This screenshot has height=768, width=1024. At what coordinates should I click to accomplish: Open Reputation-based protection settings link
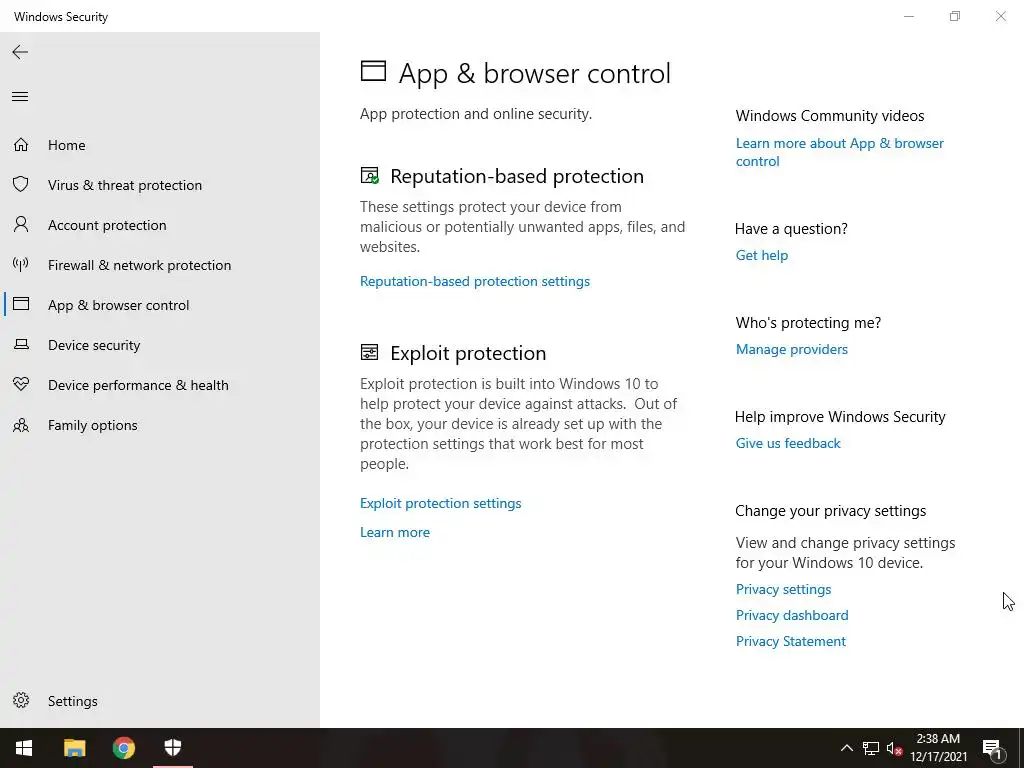click(475, 281)
